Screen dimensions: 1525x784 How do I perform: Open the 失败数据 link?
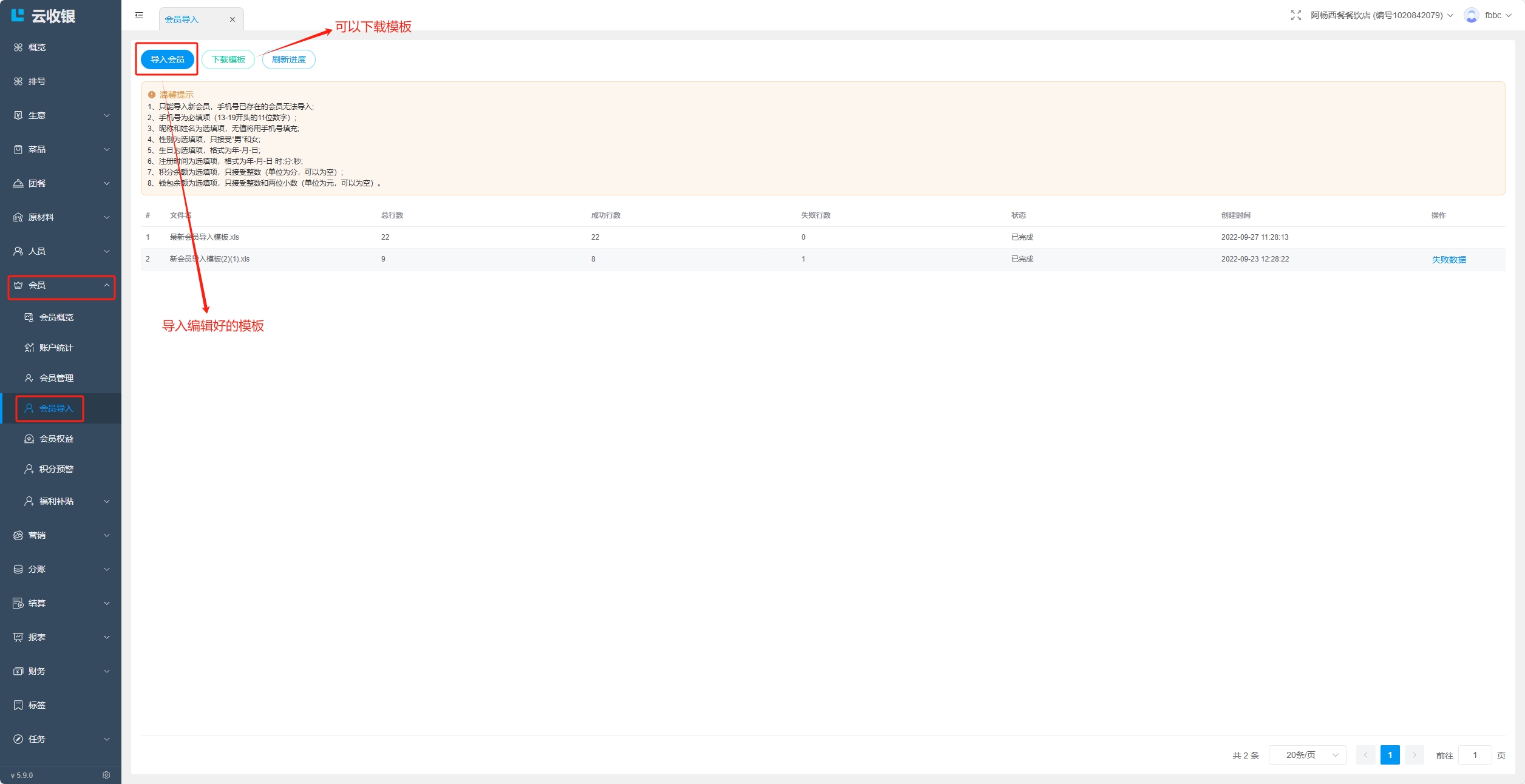click(x=1449, y=260)
